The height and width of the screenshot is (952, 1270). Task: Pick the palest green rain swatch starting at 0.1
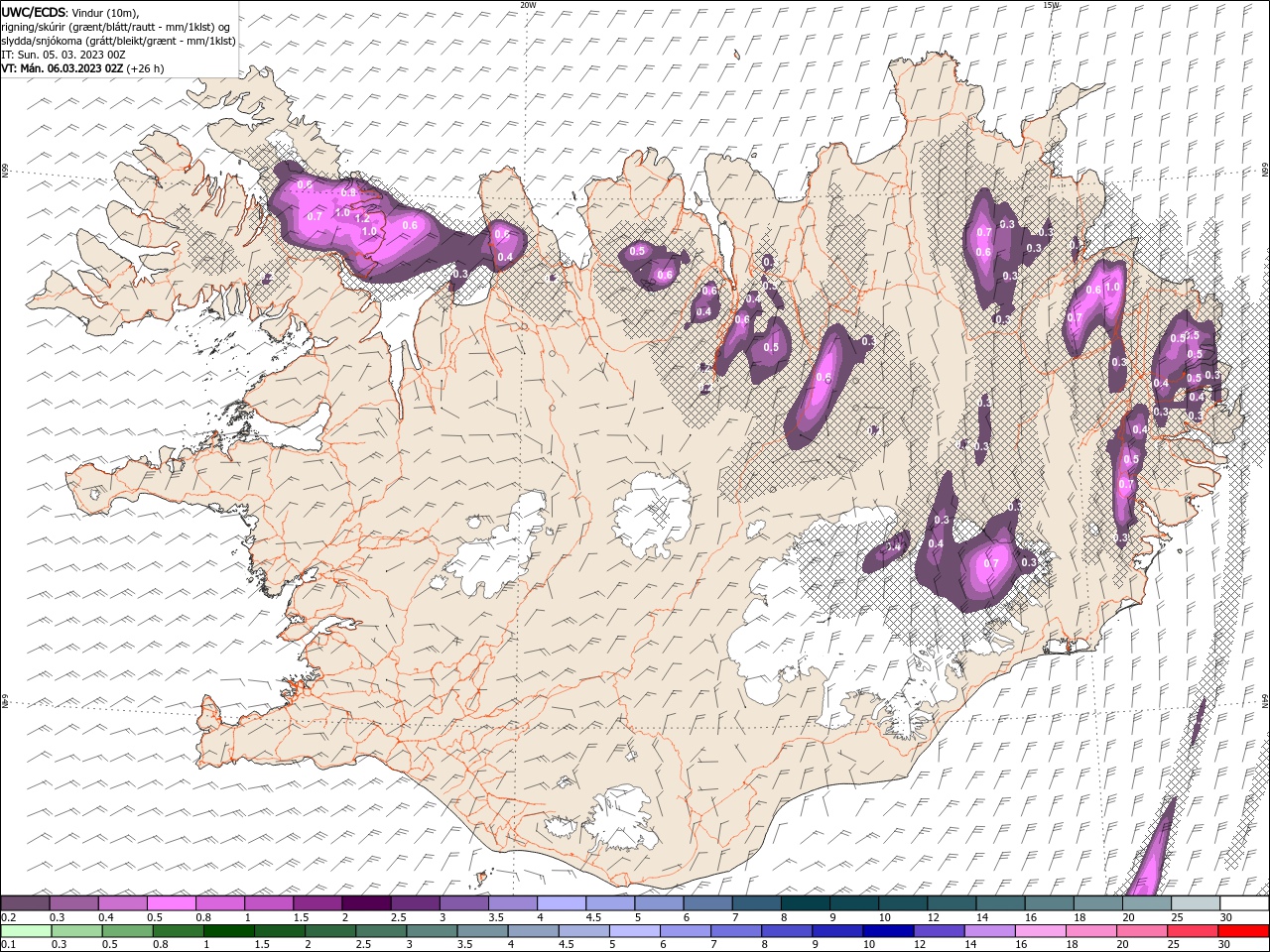tap(26, 931)
